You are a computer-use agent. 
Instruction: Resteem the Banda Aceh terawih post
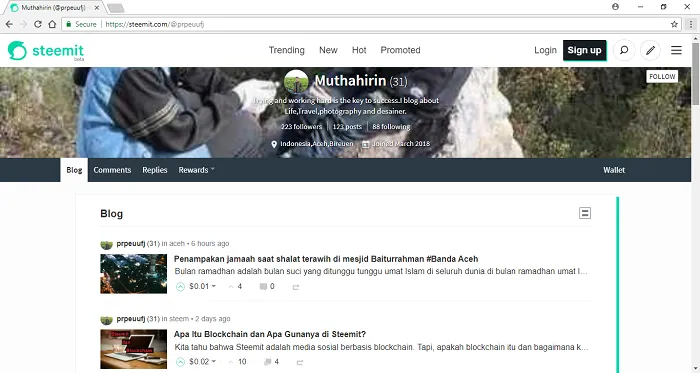(x=296, y=287)
